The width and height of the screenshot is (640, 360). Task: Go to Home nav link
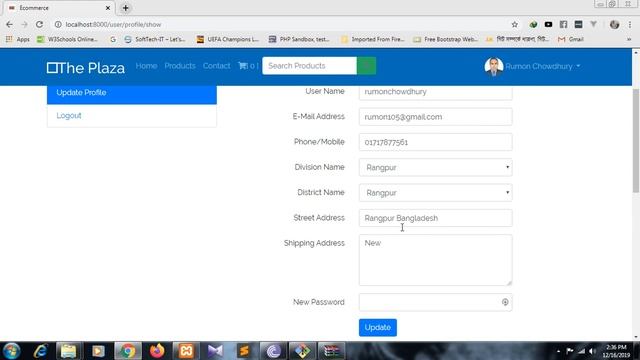(146, 66)
